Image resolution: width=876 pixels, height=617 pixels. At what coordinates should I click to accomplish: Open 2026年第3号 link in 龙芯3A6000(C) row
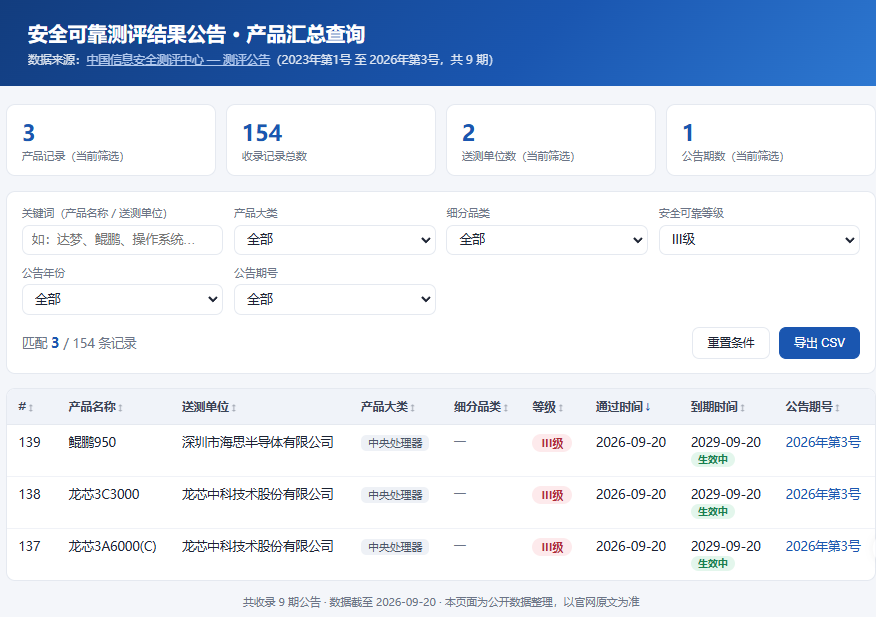(x=823, y=546)
